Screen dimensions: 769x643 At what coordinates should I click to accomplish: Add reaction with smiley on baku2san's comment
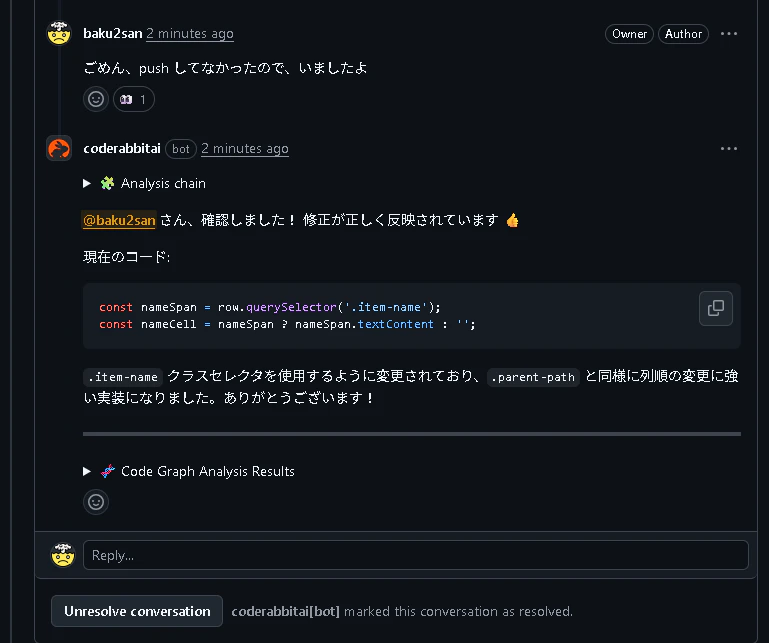pos(96,99)
